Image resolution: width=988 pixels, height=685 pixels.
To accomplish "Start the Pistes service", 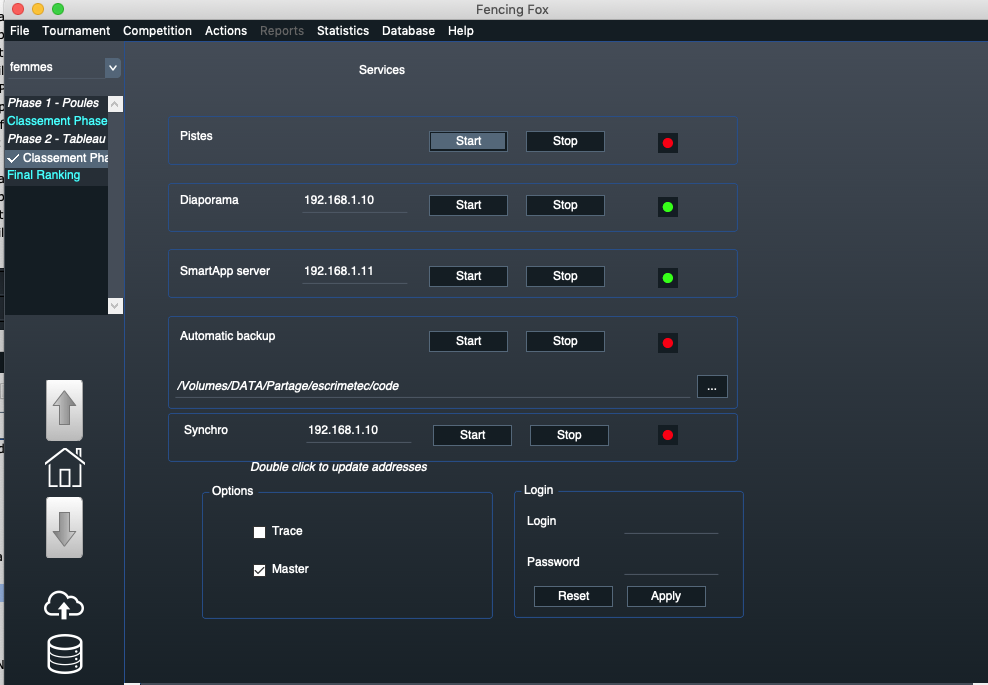I will 468,141.
